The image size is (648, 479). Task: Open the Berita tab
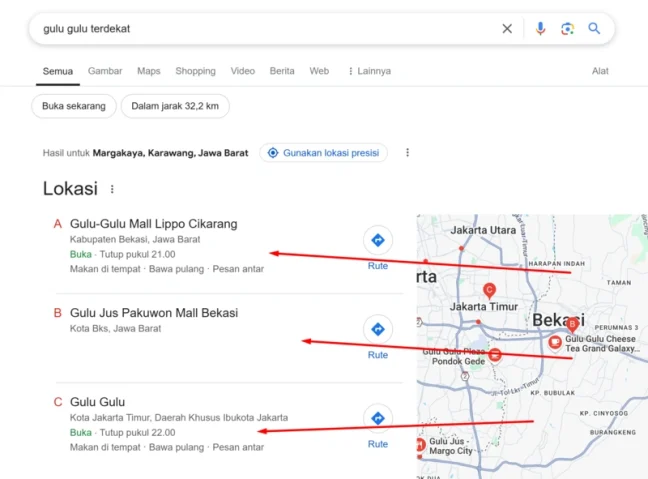pos(282,71)
